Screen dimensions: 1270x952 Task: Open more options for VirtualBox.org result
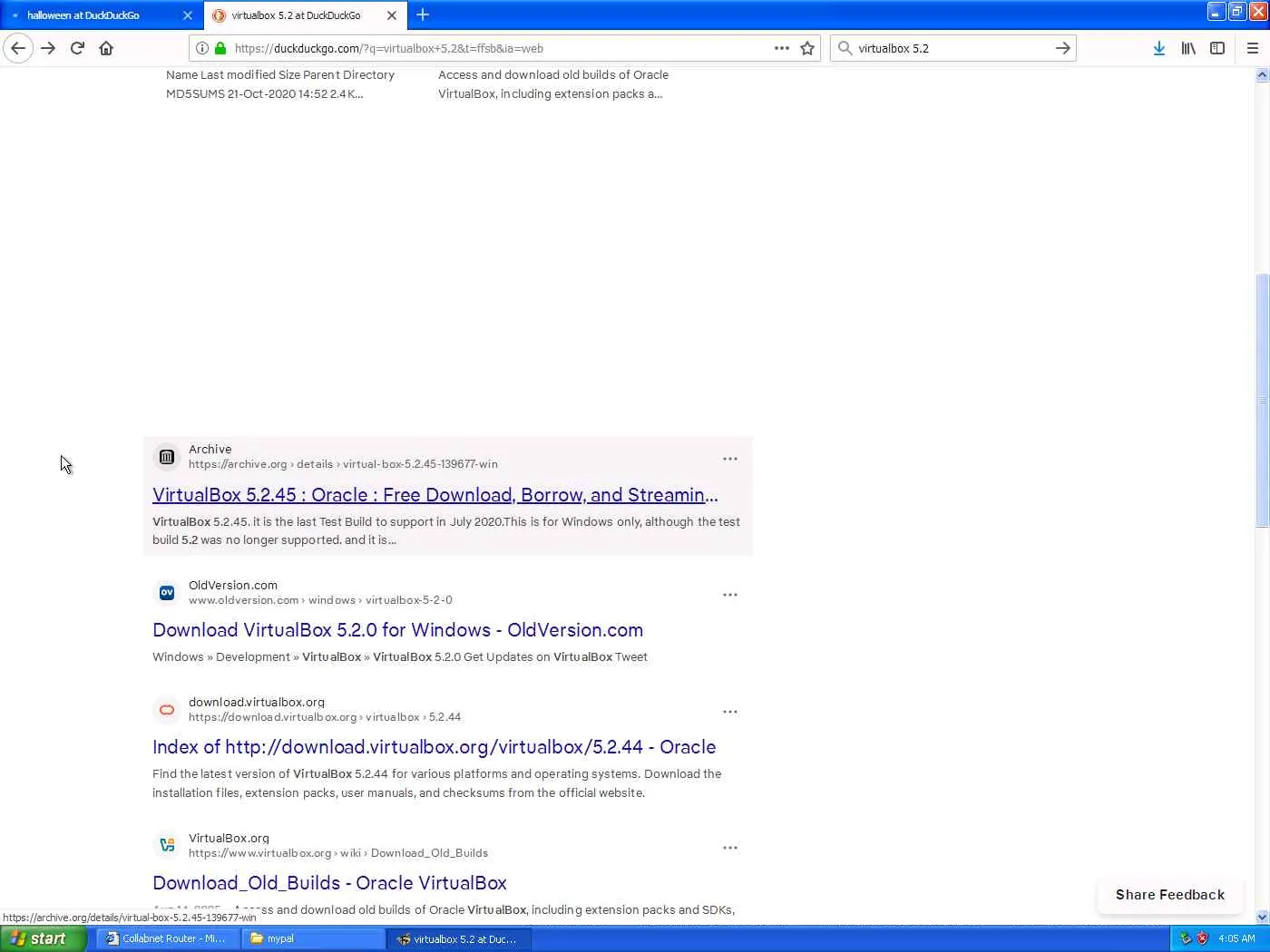point(730,848)
